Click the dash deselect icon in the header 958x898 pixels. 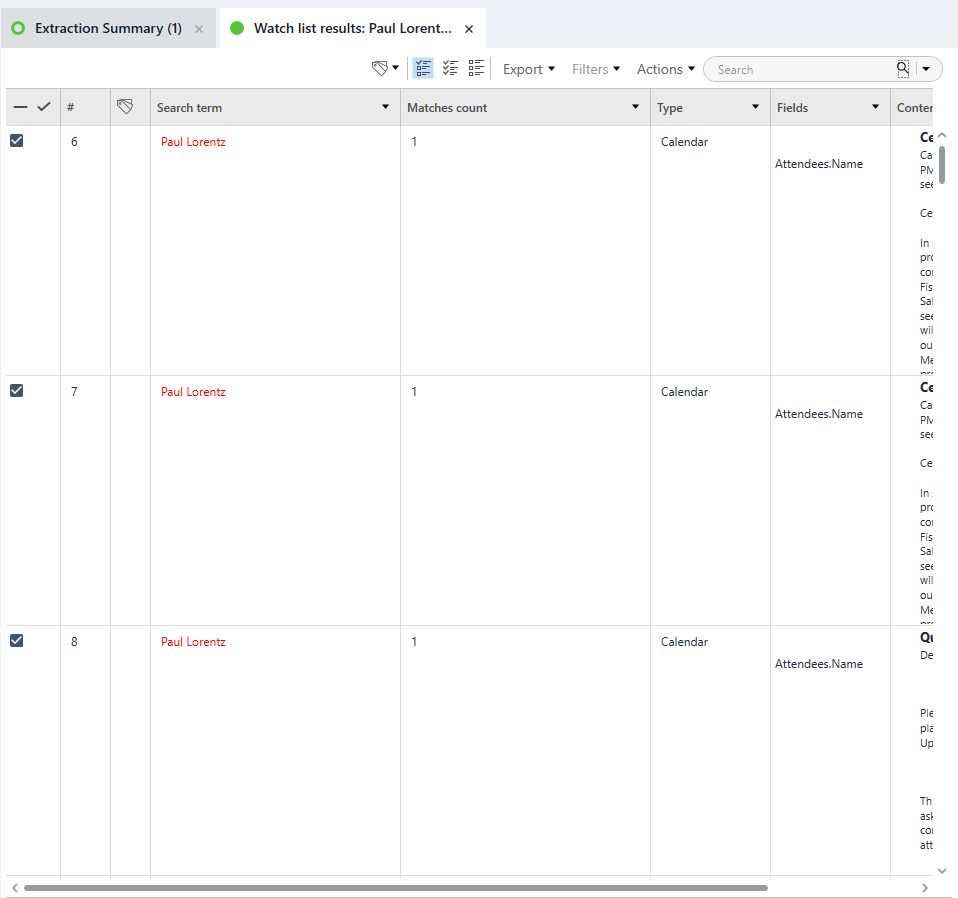[20, 107]
